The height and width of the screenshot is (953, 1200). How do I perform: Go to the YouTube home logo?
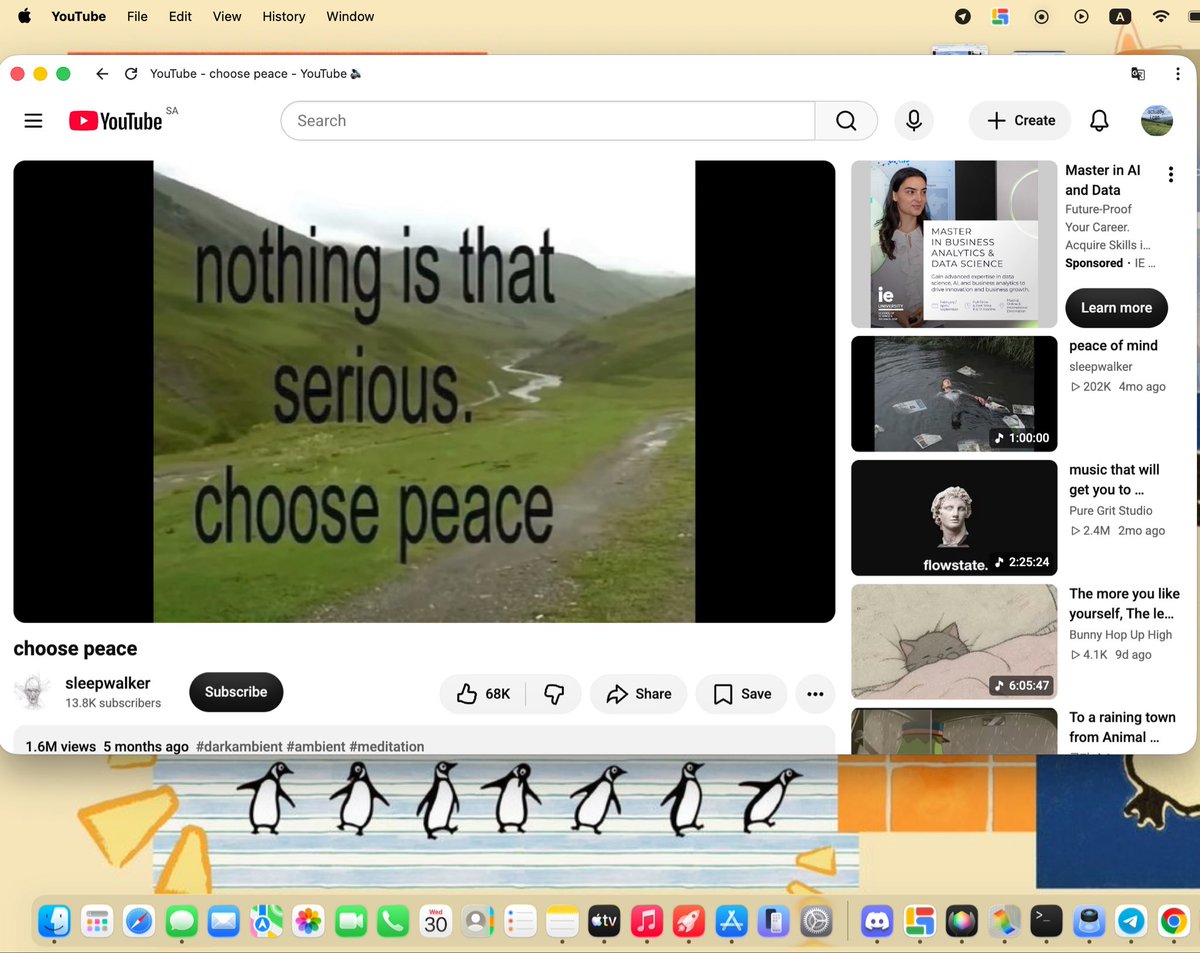tap(116, 121)
